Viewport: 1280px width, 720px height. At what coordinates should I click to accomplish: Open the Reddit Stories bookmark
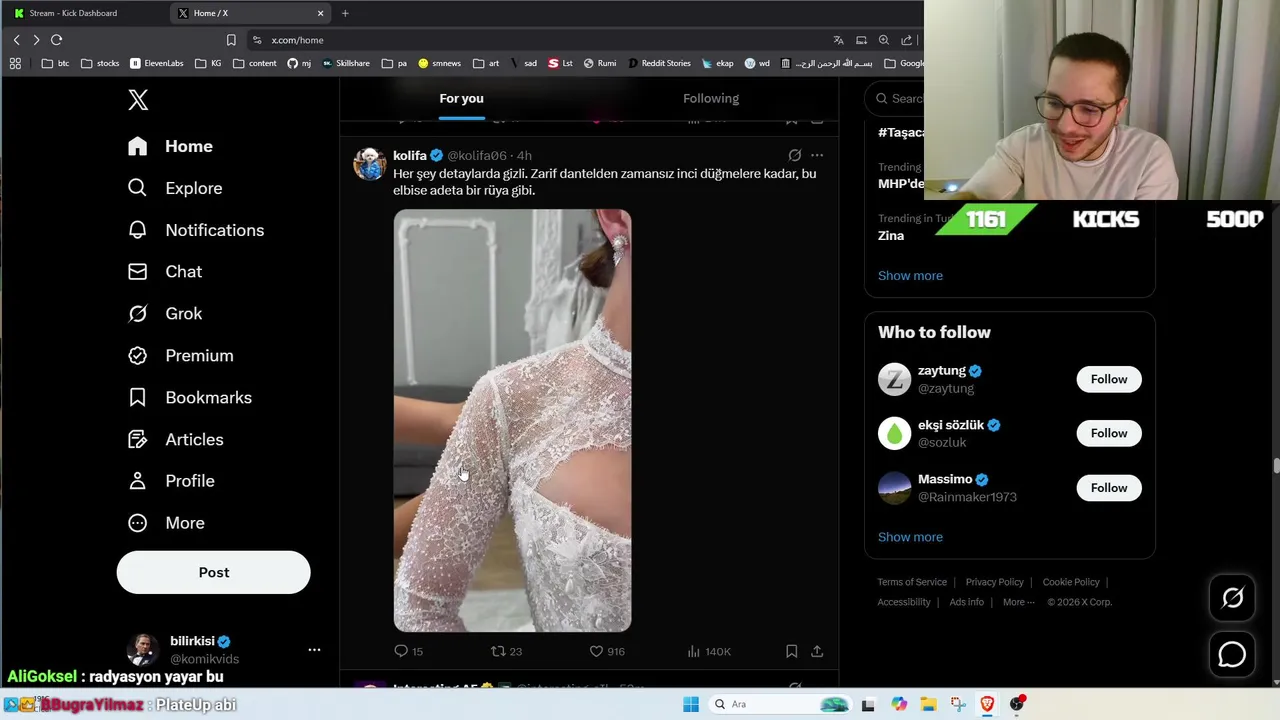click(x=660, y=63)
